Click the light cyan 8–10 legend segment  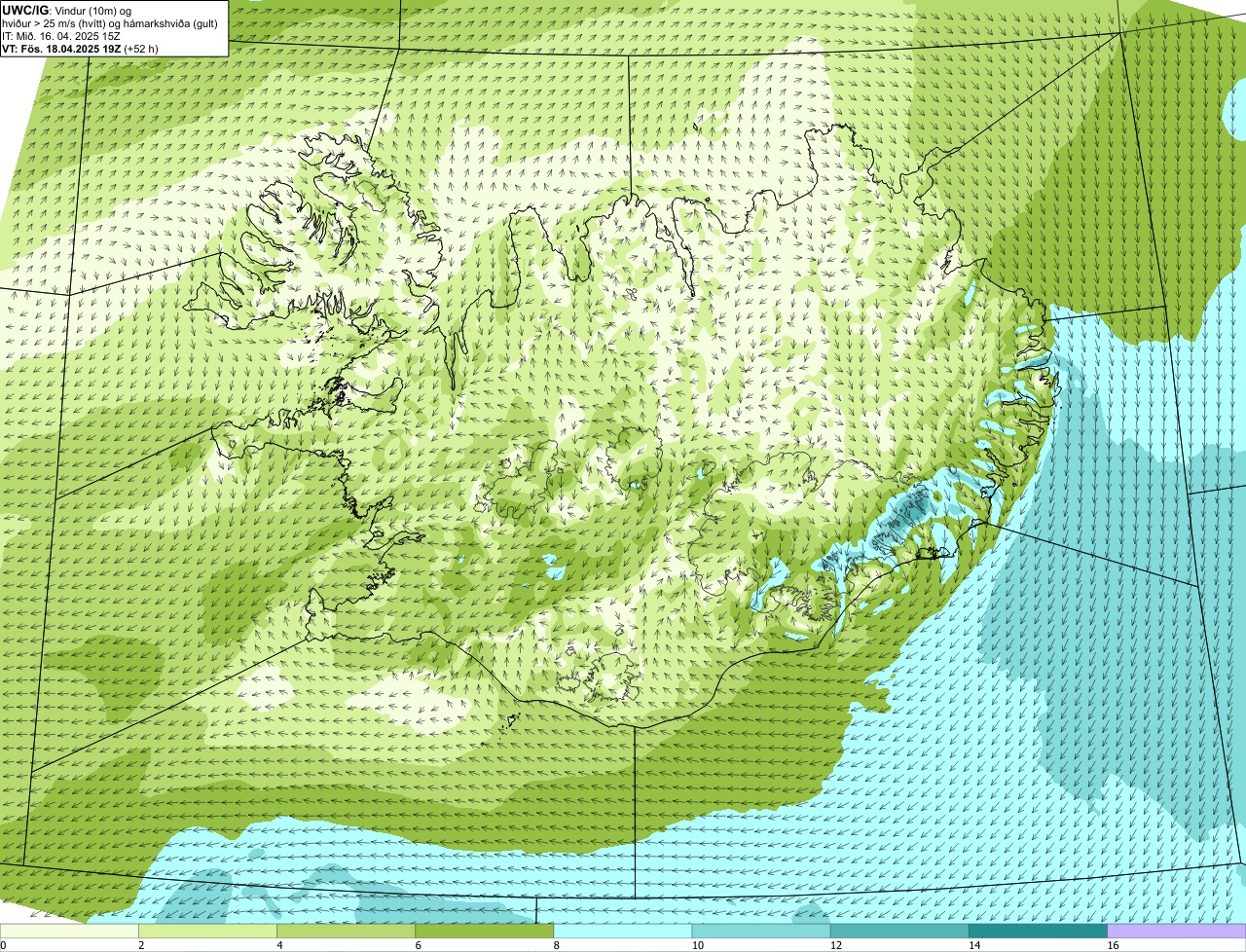tap(623, 931)
